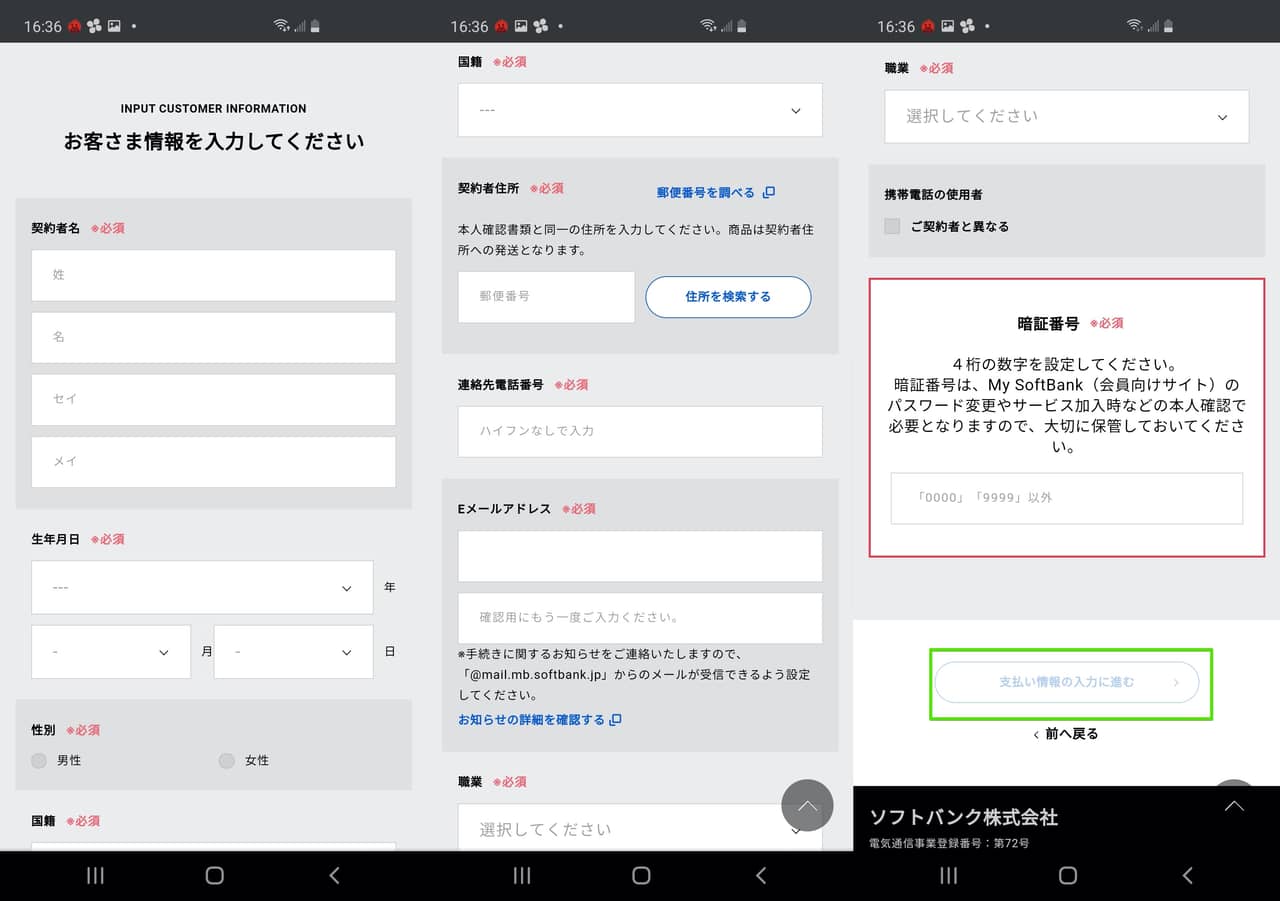The width and height of the screenshot is (1280, 901).
Task: Click the 住所を検索する button
Action: pyautogui.click(x=728, y=297)
